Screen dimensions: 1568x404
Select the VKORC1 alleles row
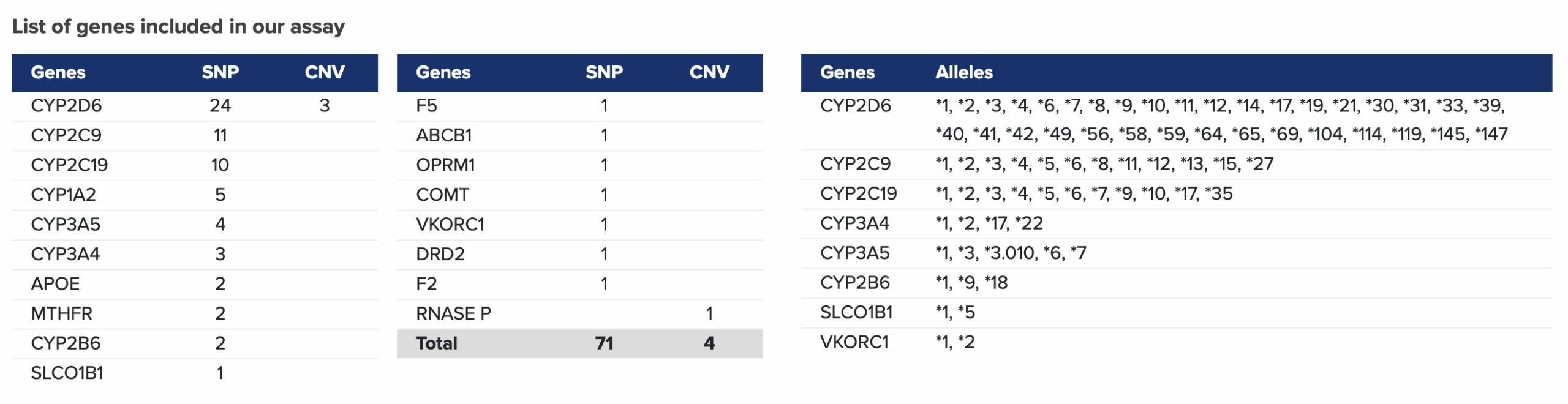[954, 342]
